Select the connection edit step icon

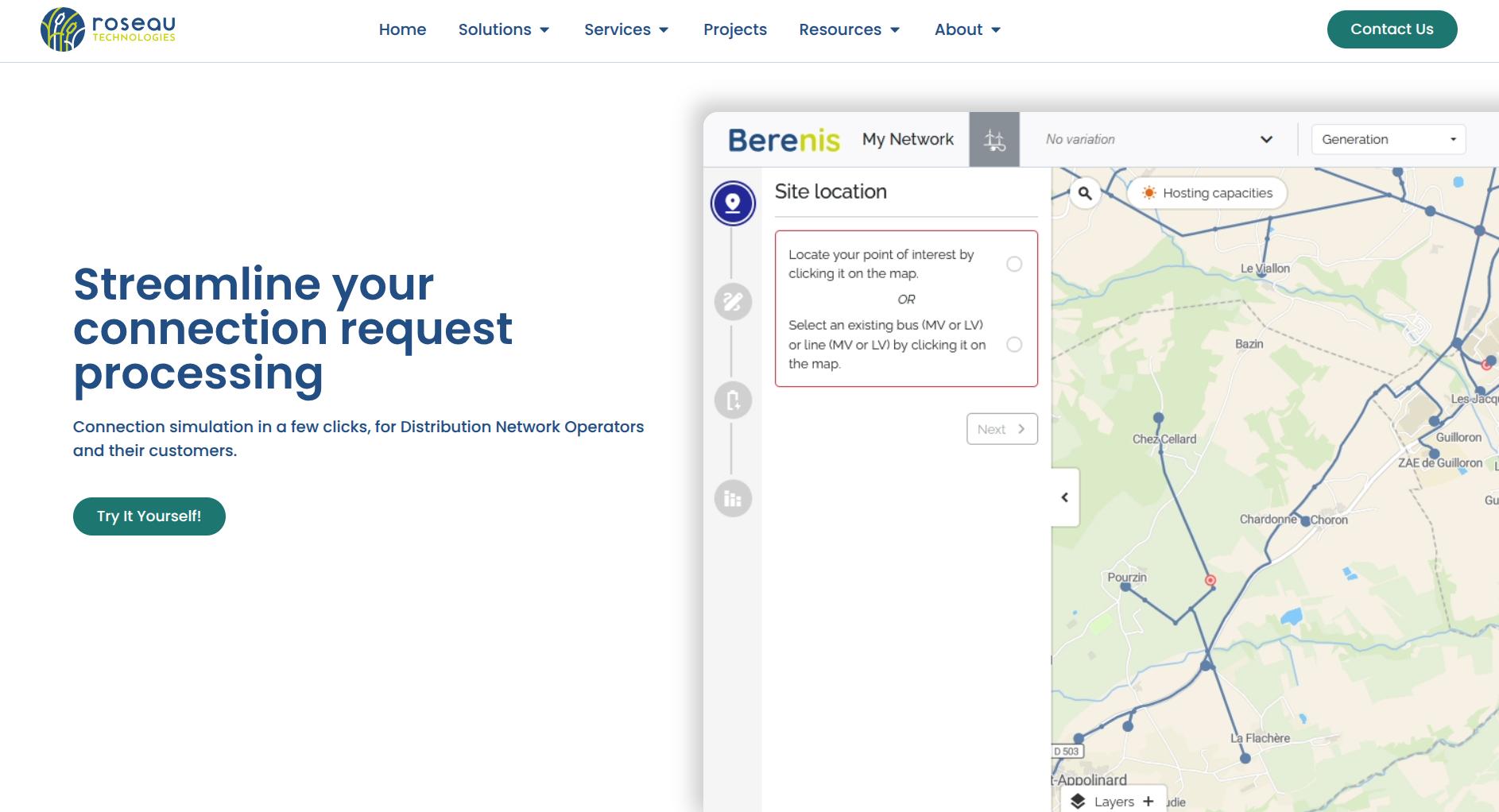(733, 302)
